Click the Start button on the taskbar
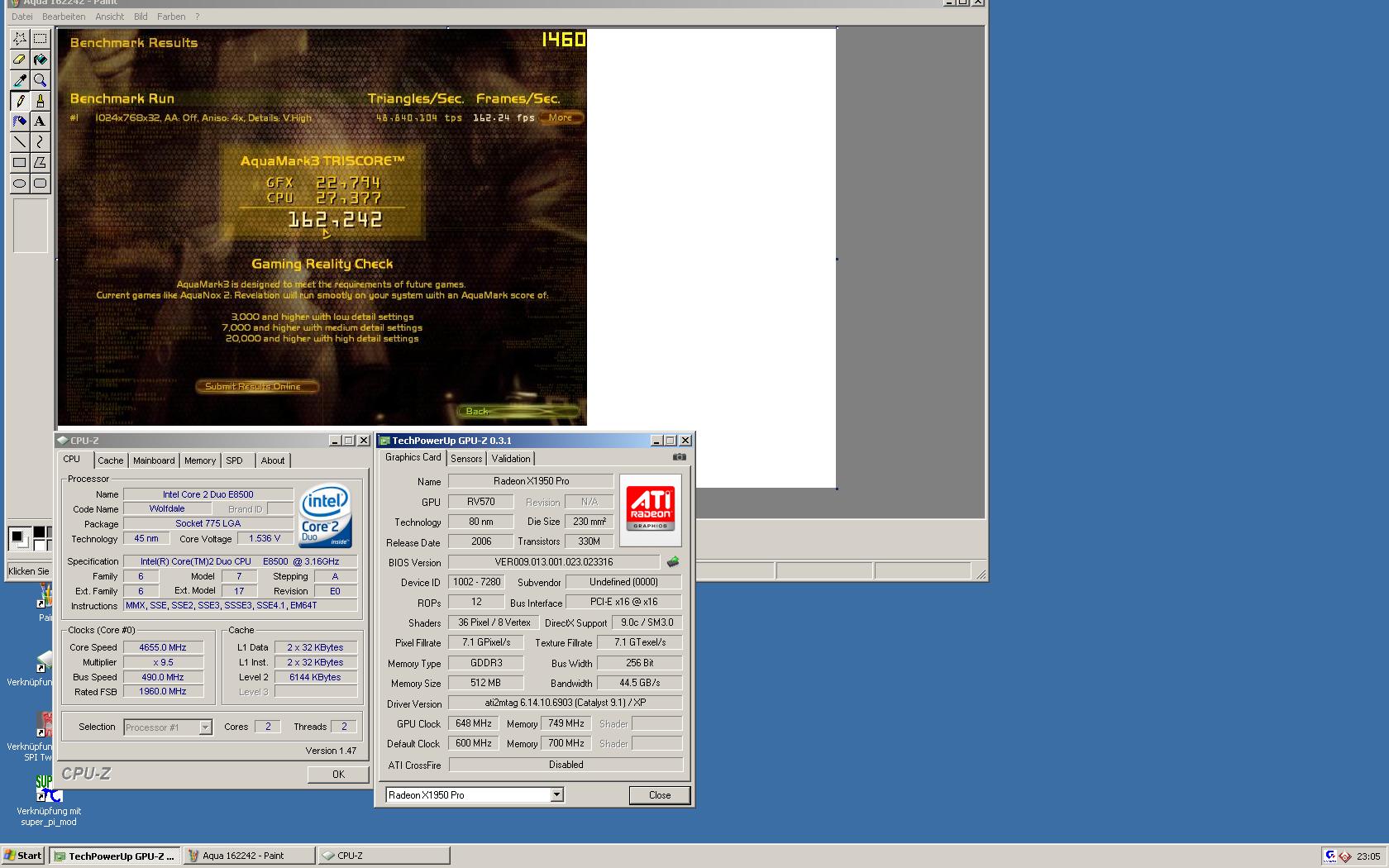The image size is (1389, 868). 23,856
